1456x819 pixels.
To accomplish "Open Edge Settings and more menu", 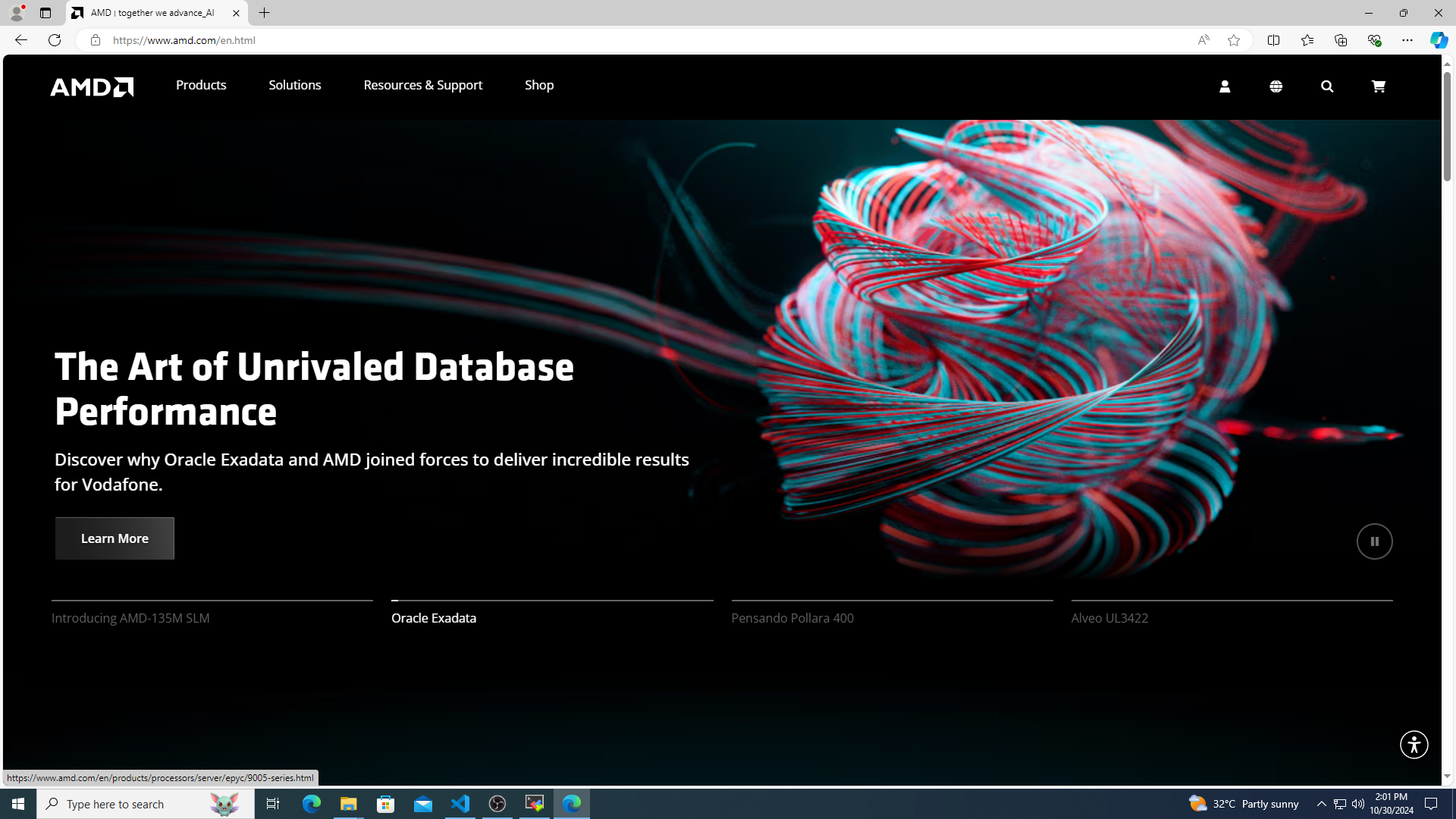I will [1407, 40].
